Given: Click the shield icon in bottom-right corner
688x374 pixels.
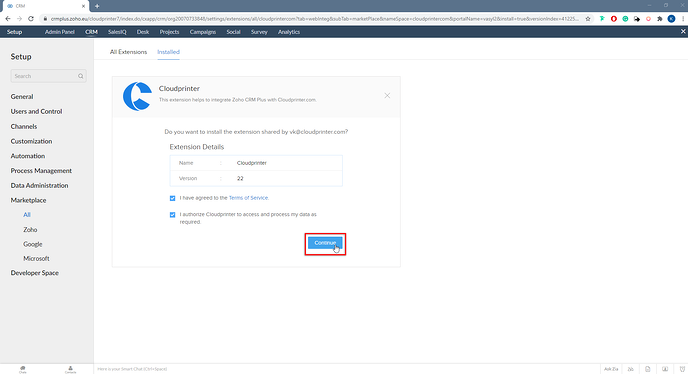Looking at the screenshot, I should (x=682, y=369).
